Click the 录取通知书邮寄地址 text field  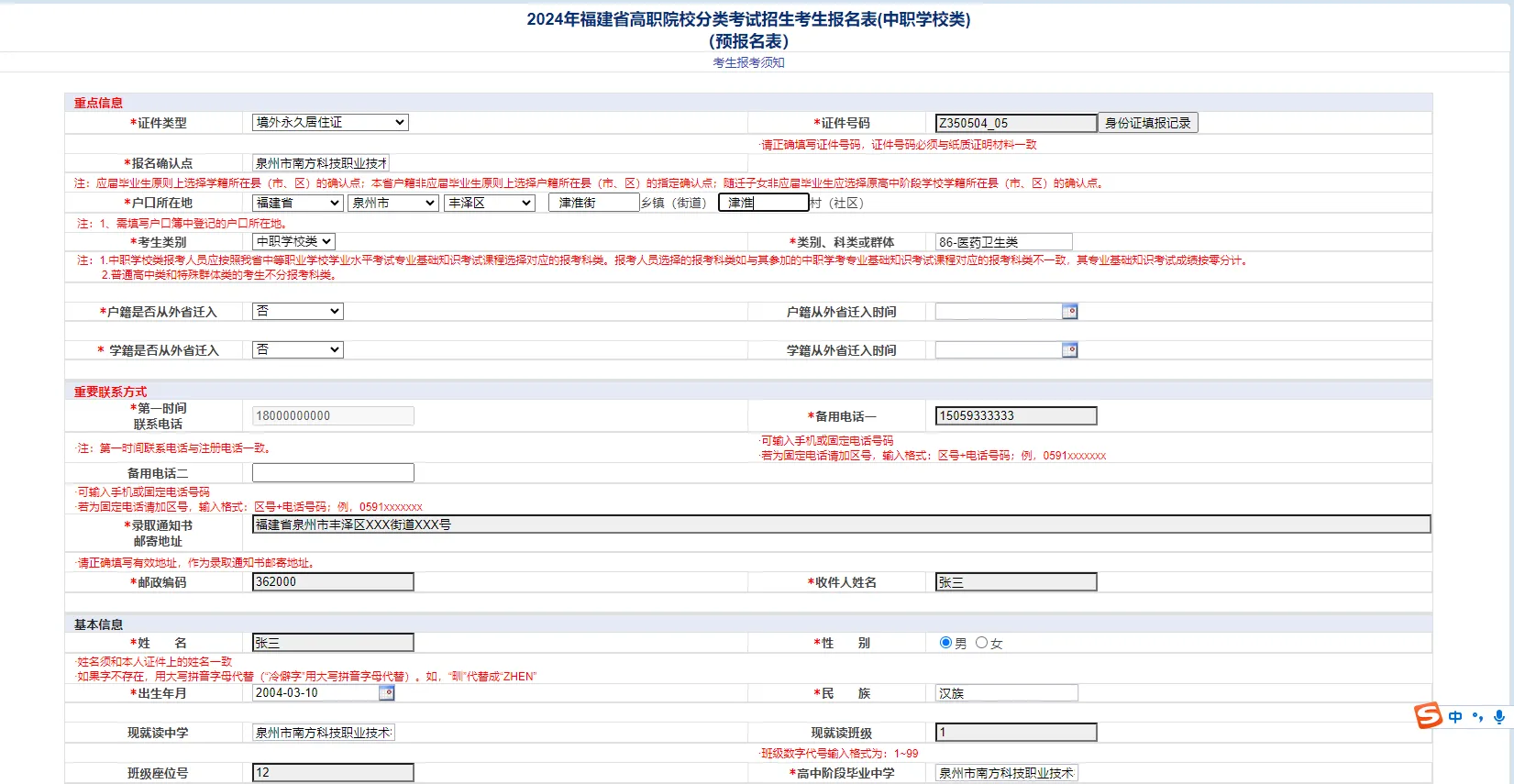pyautogui.click(x=840, y=525)
